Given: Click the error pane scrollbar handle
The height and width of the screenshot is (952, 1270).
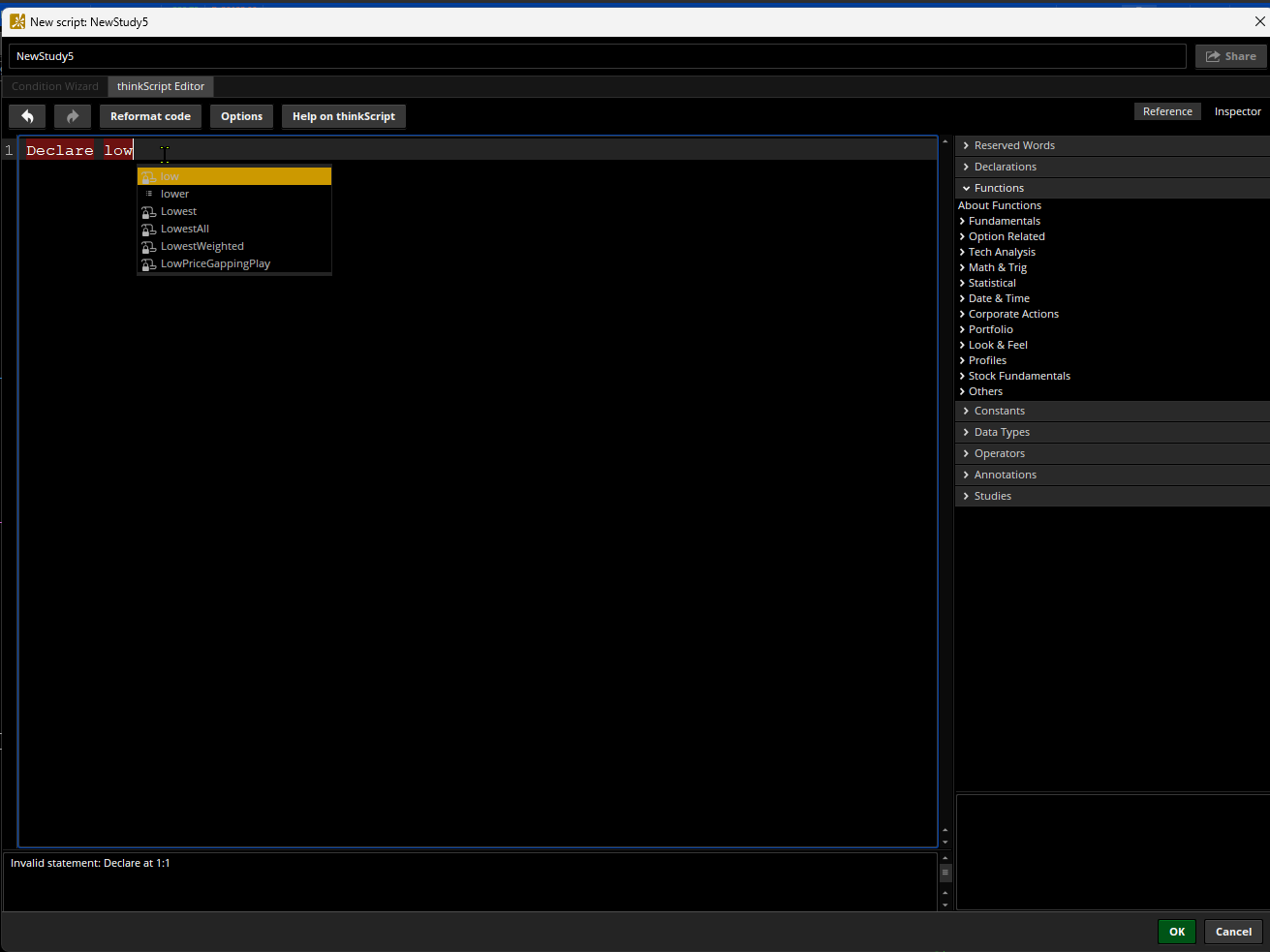Looking at the screenshot, I should click(x=945, y=873).
